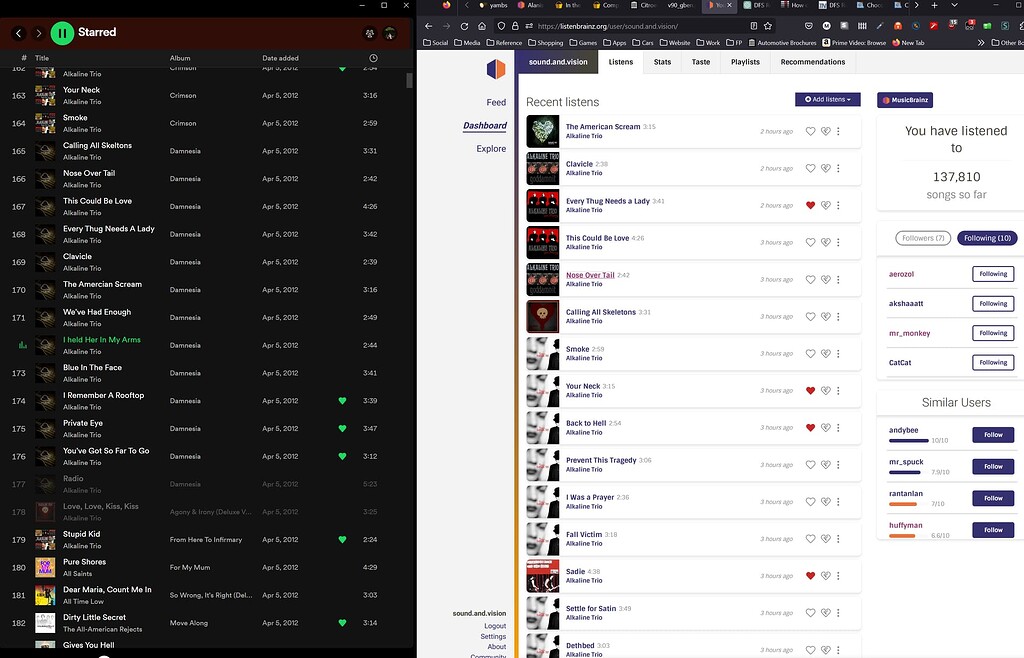Open Spotify user profile avatar

[x=390, y=33]
